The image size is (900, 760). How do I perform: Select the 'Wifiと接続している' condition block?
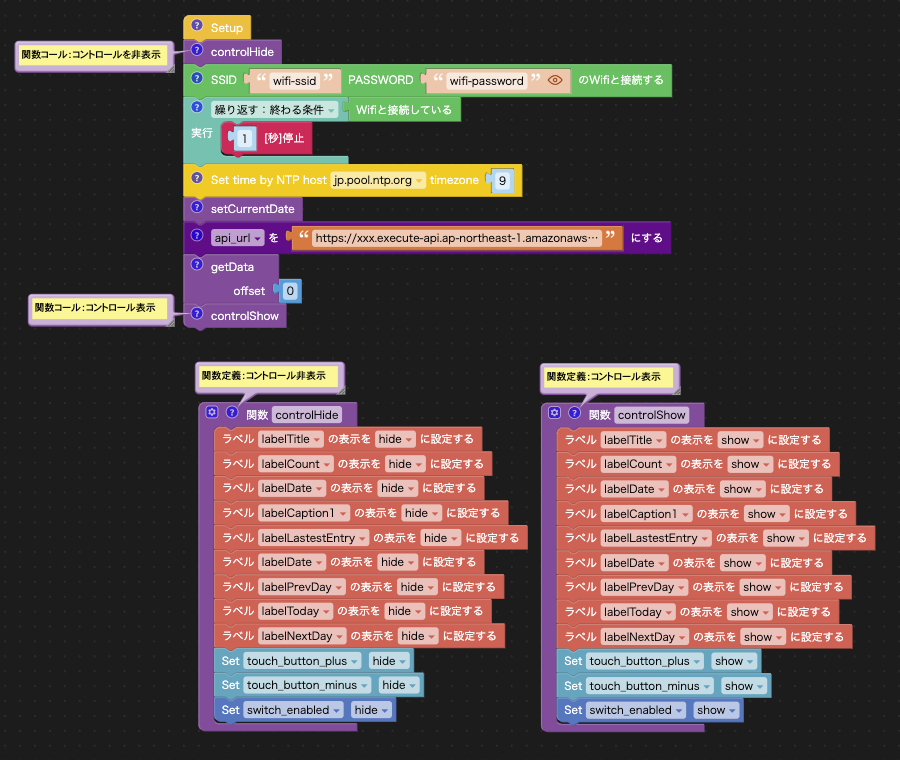coord(404,110)
